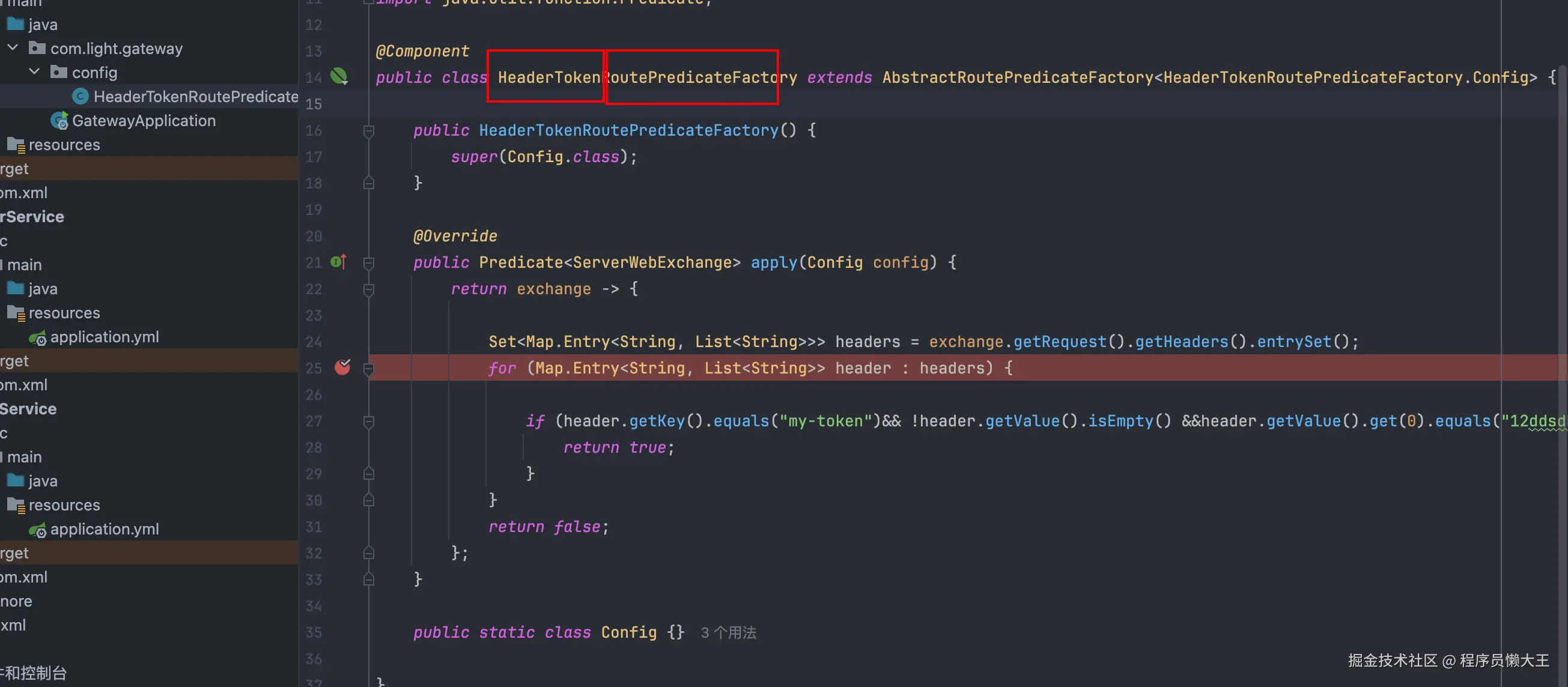
Task: Click the java source folder at top of tree
Action: tap(42, 25)
